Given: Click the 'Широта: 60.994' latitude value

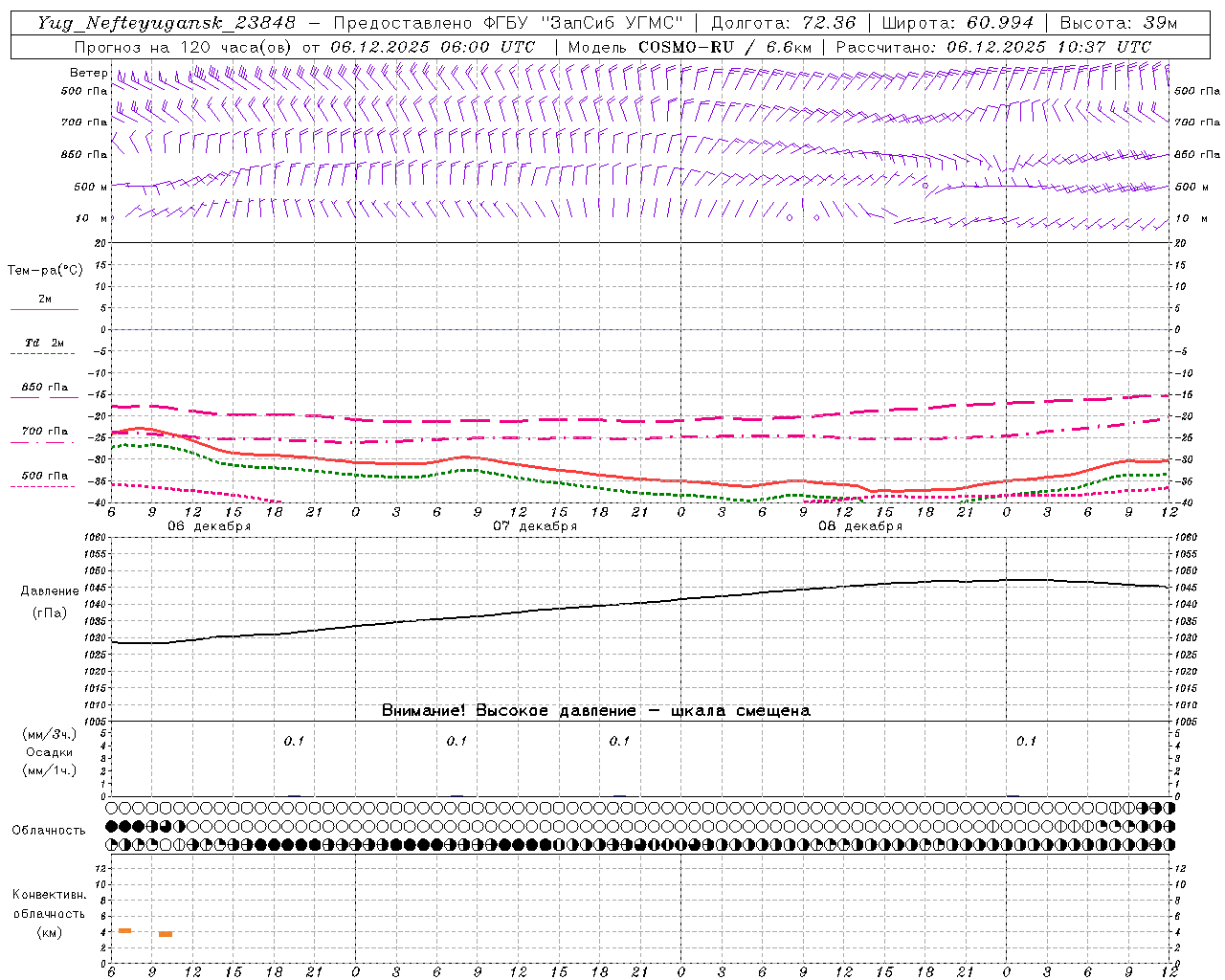Looking at the screenshot, I should point(957,23).
